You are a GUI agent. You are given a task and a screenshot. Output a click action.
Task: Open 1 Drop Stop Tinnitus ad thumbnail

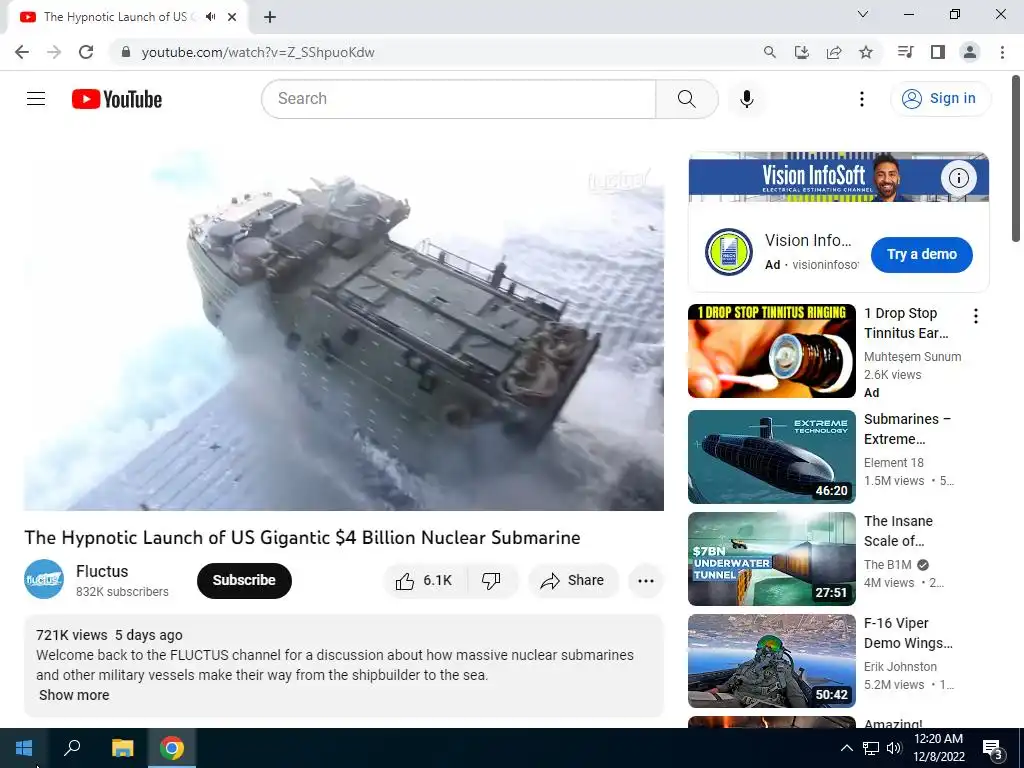pos(771,351)
